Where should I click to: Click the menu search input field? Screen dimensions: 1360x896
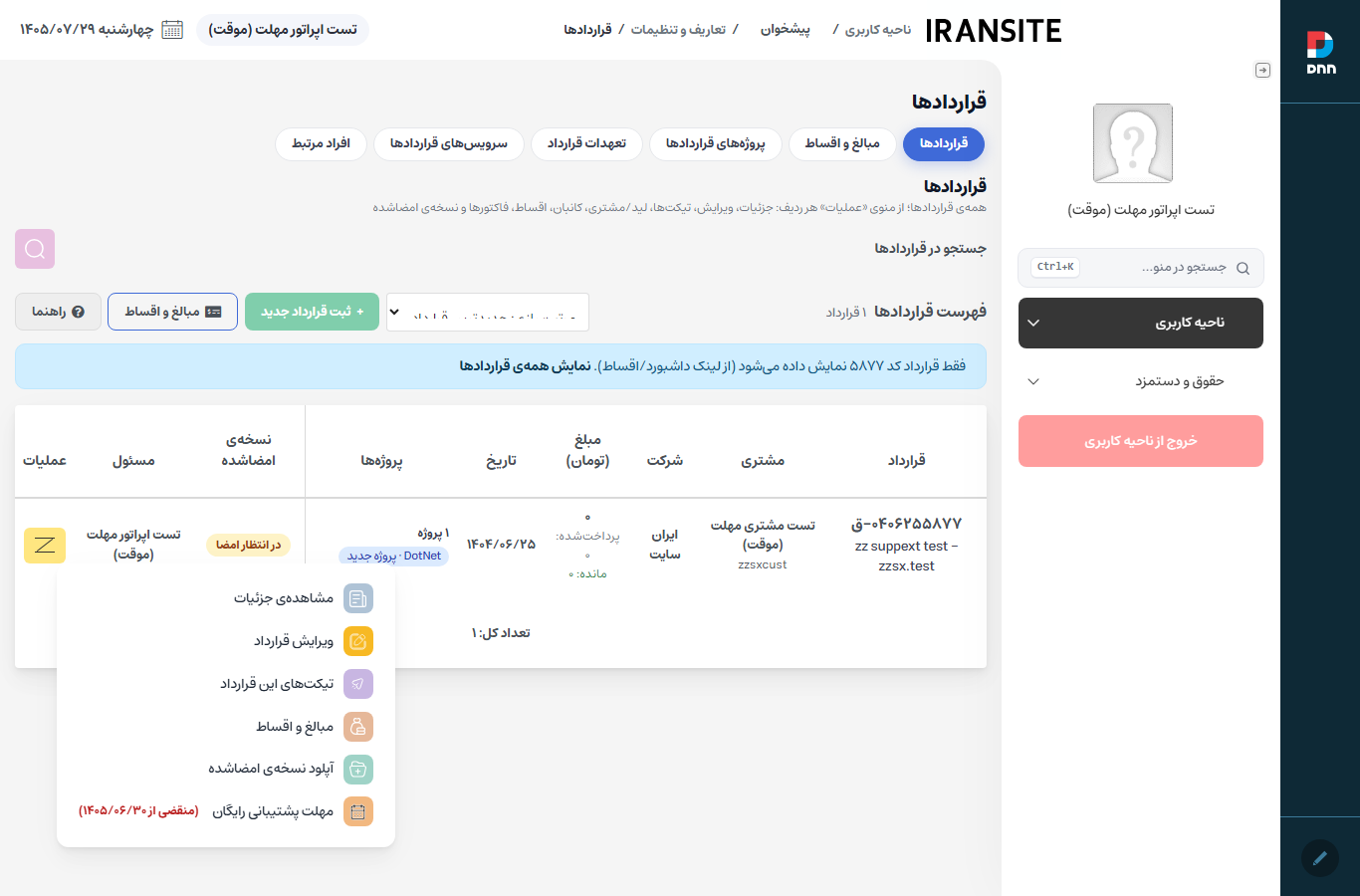(1141, 268)
